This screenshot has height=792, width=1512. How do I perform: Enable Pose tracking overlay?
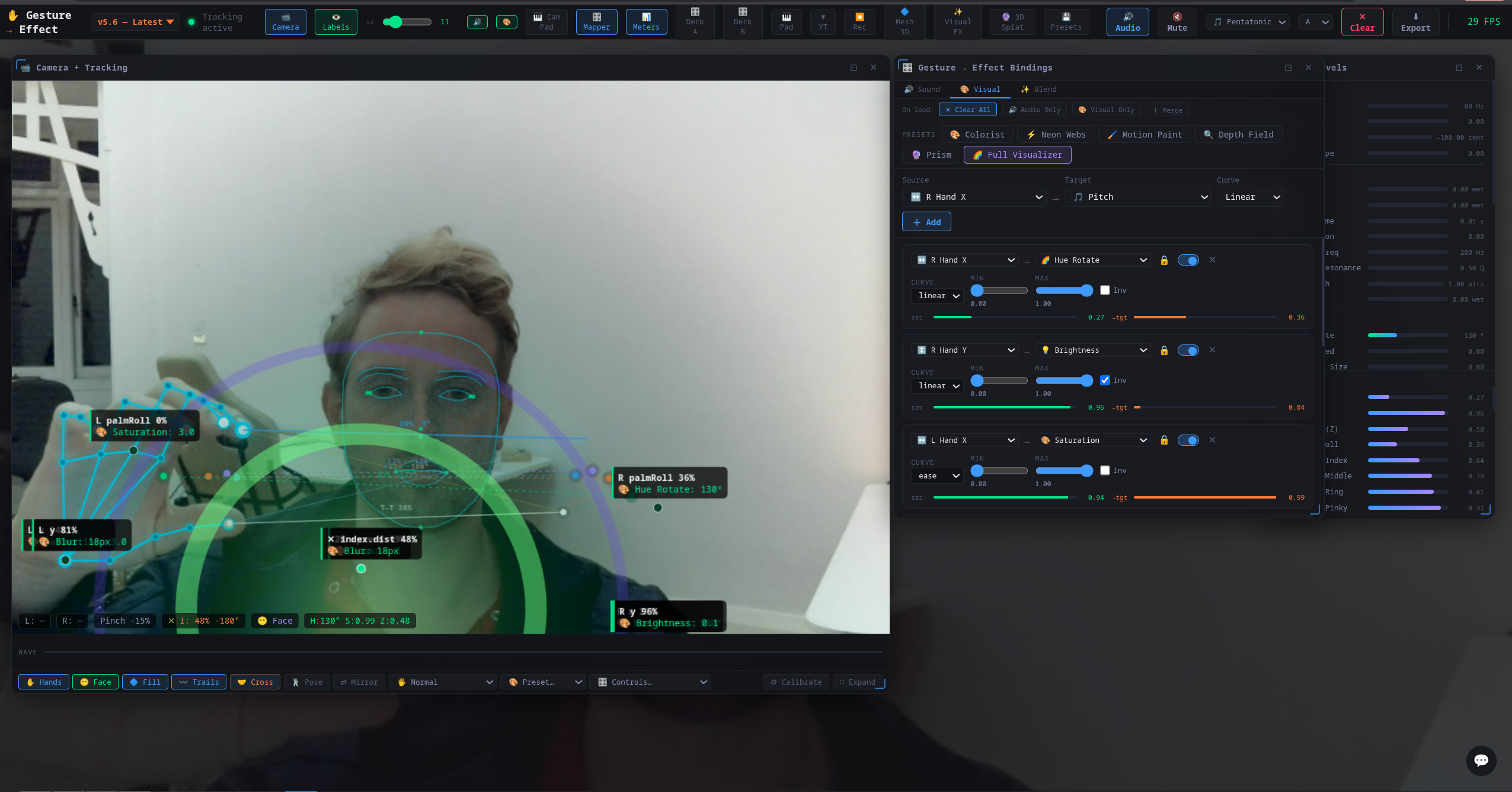pos(306,682)
